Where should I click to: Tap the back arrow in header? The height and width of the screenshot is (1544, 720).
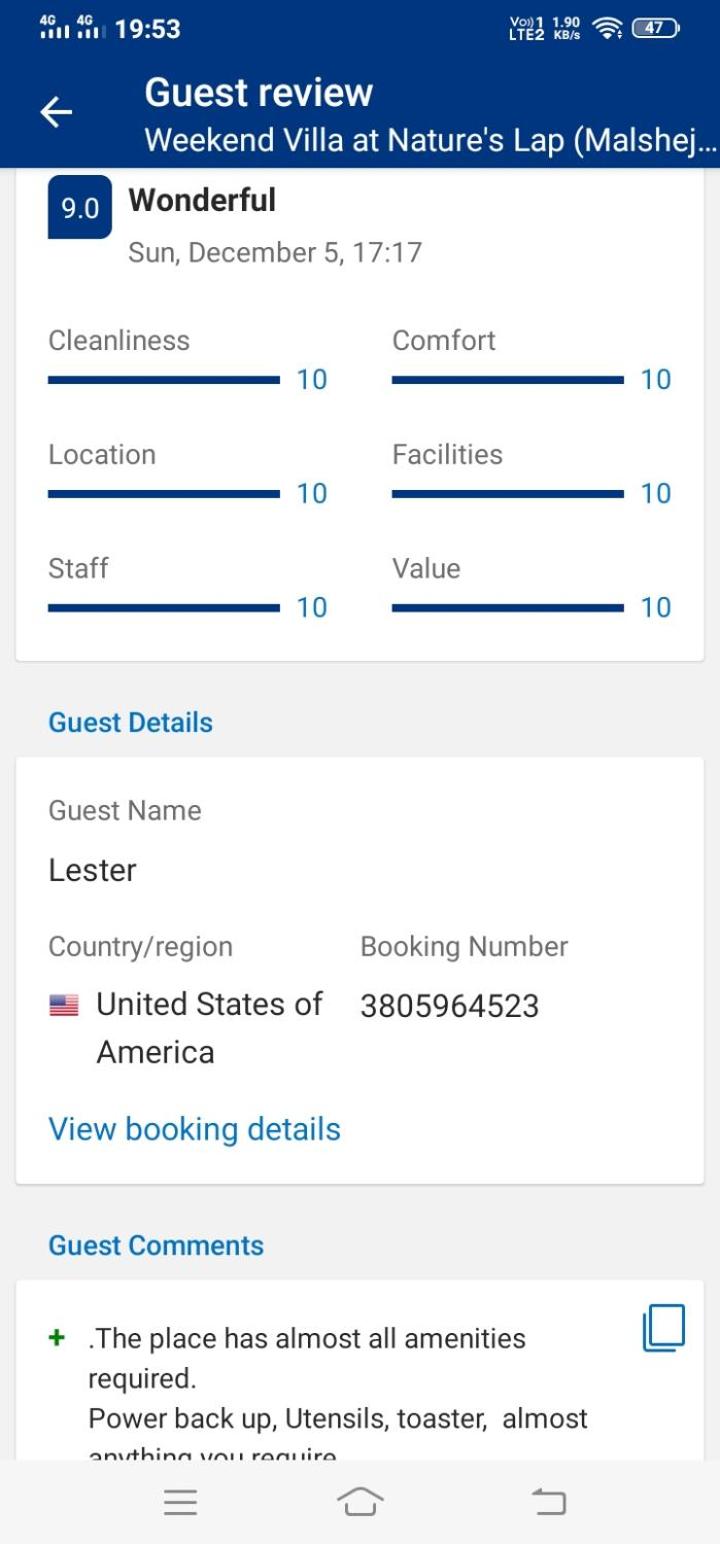click(x=56, y=113)
